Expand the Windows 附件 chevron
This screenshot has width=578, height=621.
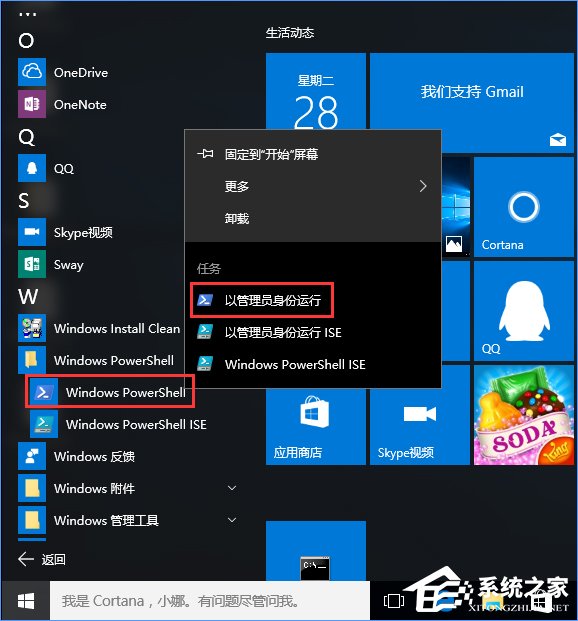232,488
